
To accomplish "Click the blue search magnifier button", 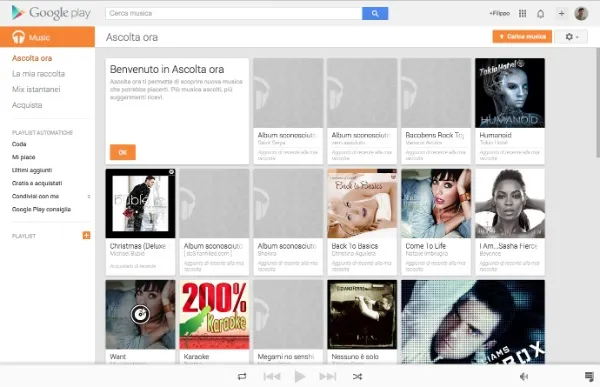I will click(375, 13).
